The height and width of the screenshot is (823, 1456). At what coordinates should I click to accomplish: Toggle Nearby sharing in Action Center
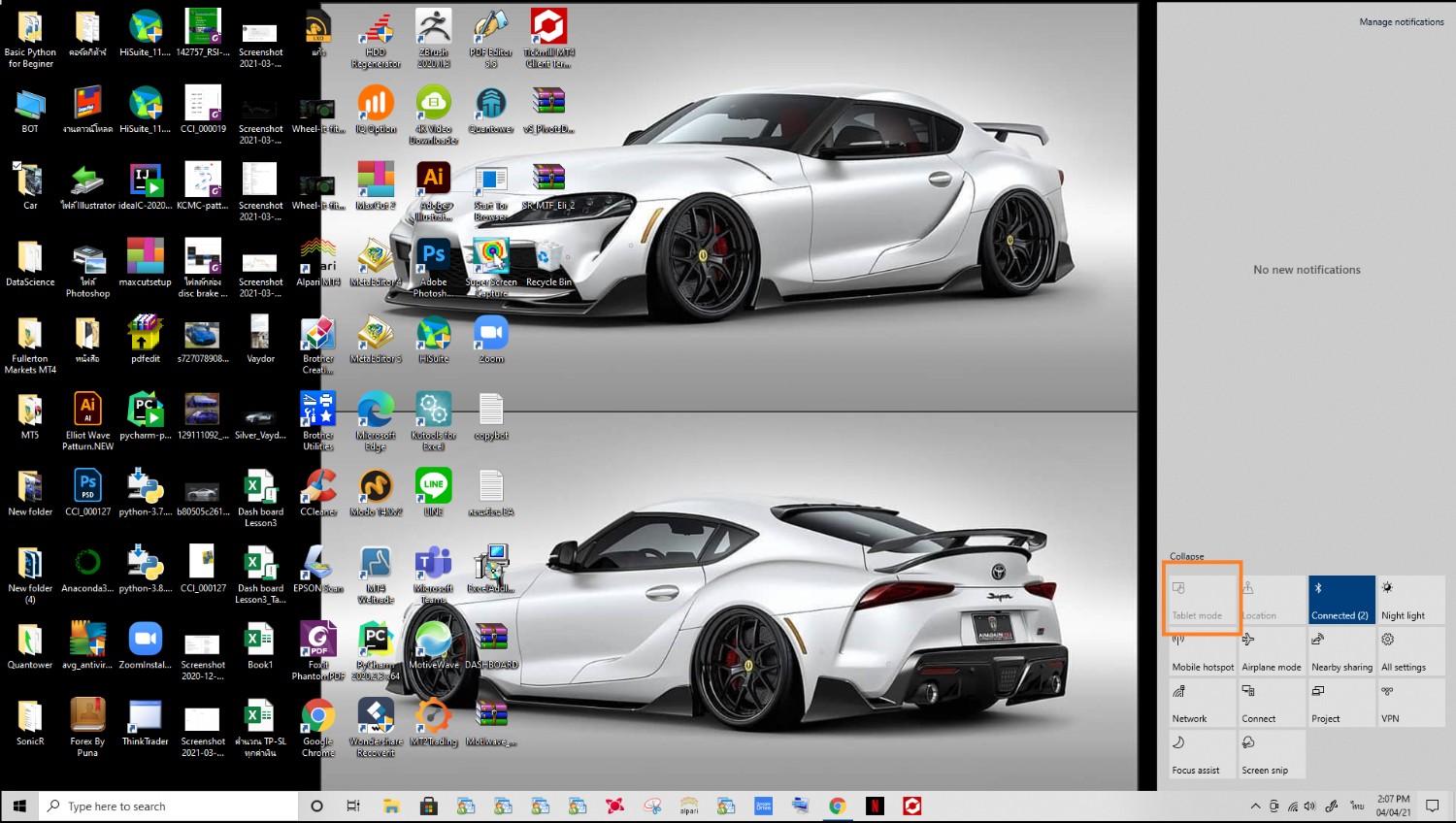[1341, 650]
